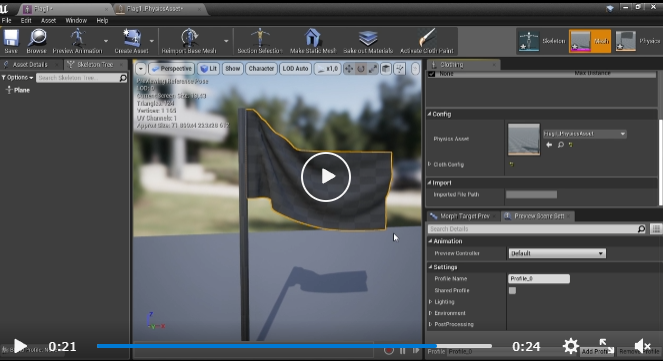Enter video fullscreen mode
The height and width of the screenshot is (361, 663).
click(x=606, y=346)
